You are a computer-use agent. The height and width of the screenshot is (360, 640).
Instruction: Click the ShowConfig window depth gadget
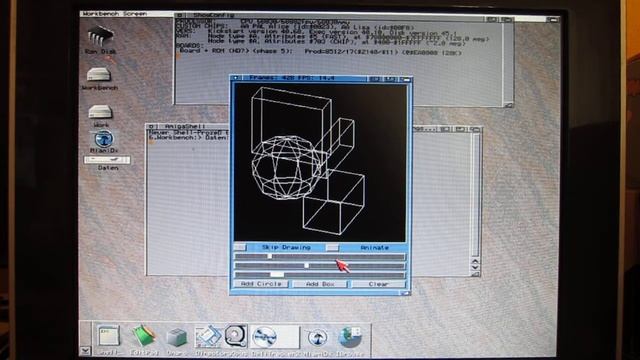(x=507, y=19)
